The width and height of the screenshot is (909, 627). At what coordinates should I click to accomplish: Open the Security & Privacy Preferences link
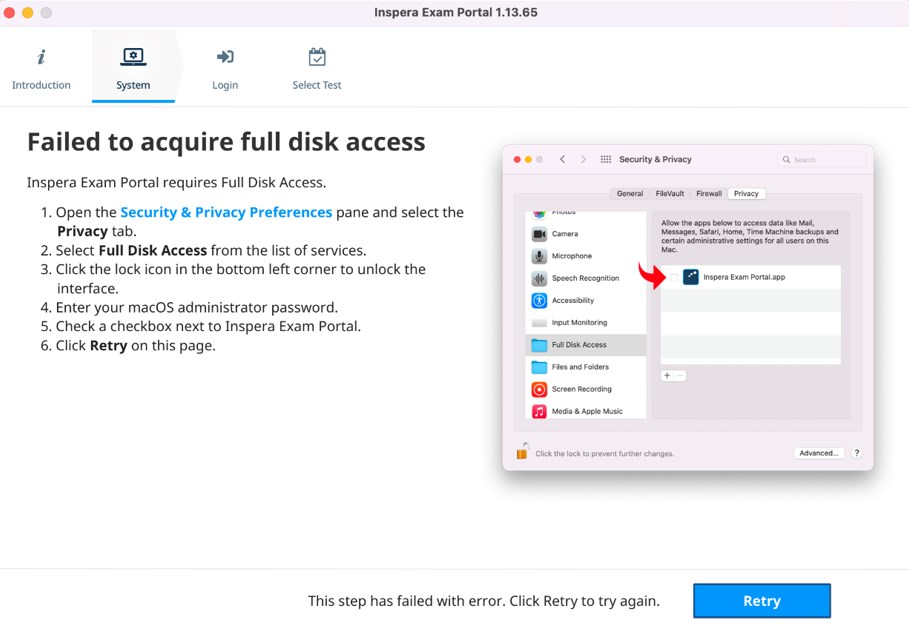[x=226, y=212]
